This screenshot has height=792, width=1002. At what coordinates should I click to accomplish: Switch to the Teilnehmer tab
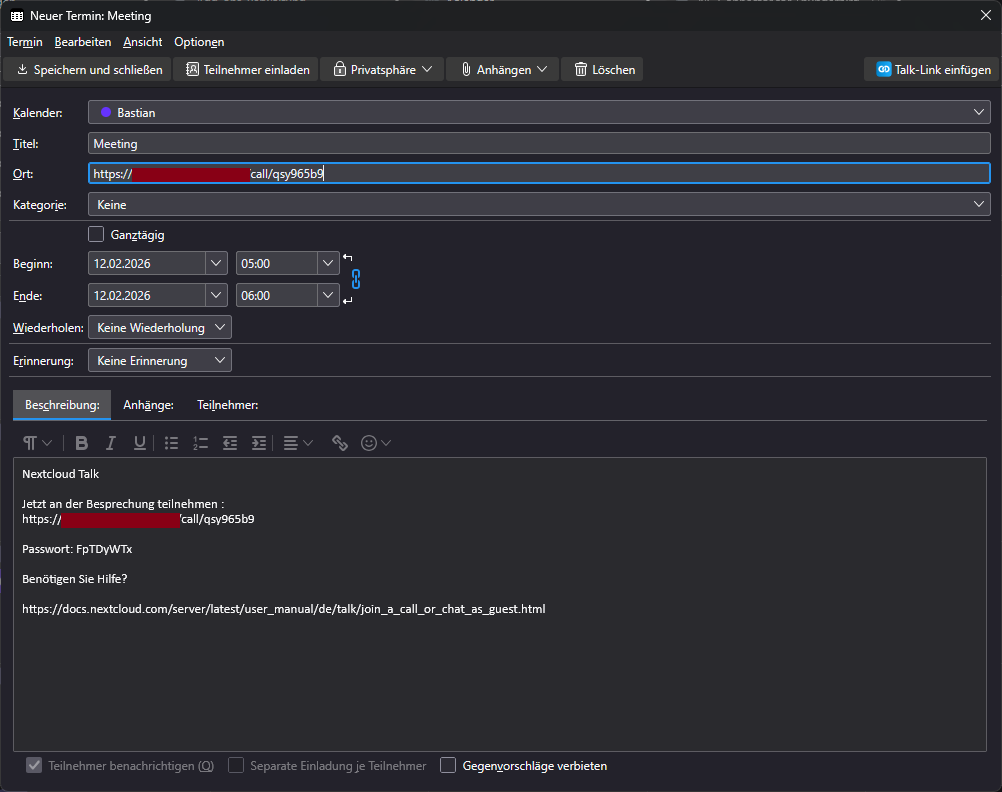click(227, 405)
